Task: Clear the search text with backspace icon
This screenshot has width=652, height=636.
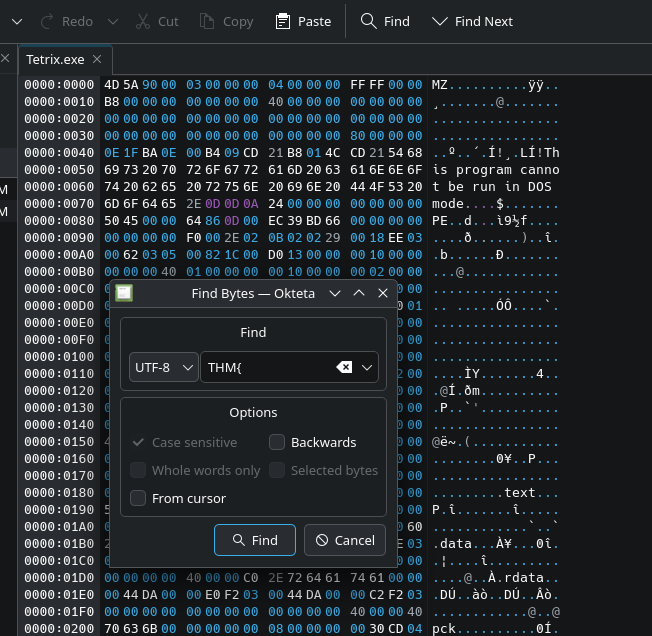Action: point(344,367)
